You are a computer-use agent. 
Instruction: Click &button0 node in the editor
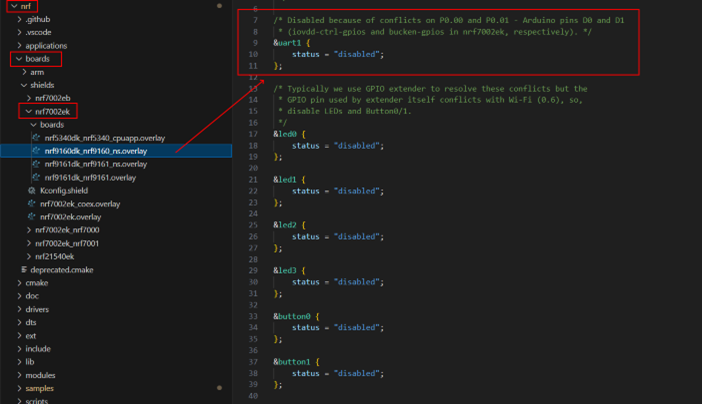pos(291,316)
